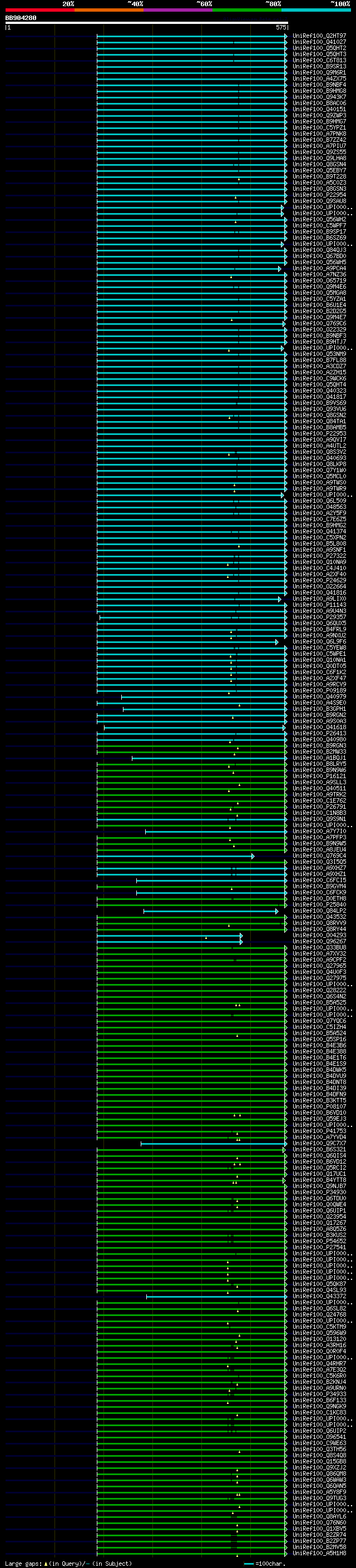The width and height of the screenshot is (356, 1568).
Task: Select hit label UniRef100_Q40693
Action: point(319,458)
